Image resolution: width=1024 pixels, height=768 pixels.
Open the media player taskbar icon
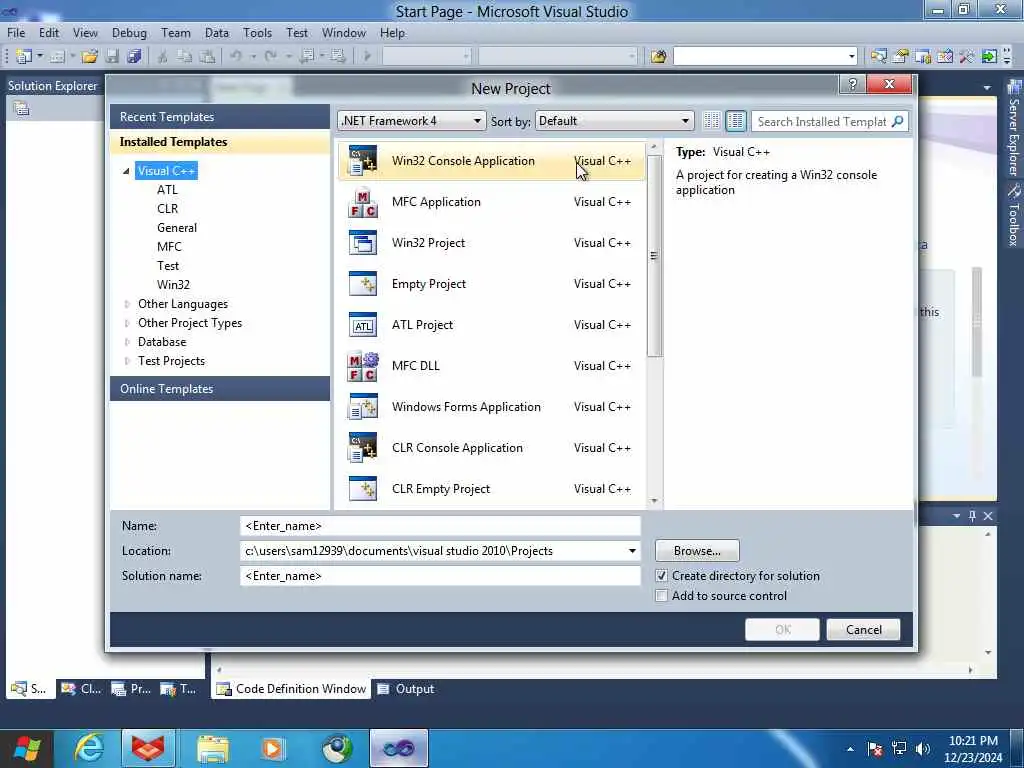coord(274,748)
